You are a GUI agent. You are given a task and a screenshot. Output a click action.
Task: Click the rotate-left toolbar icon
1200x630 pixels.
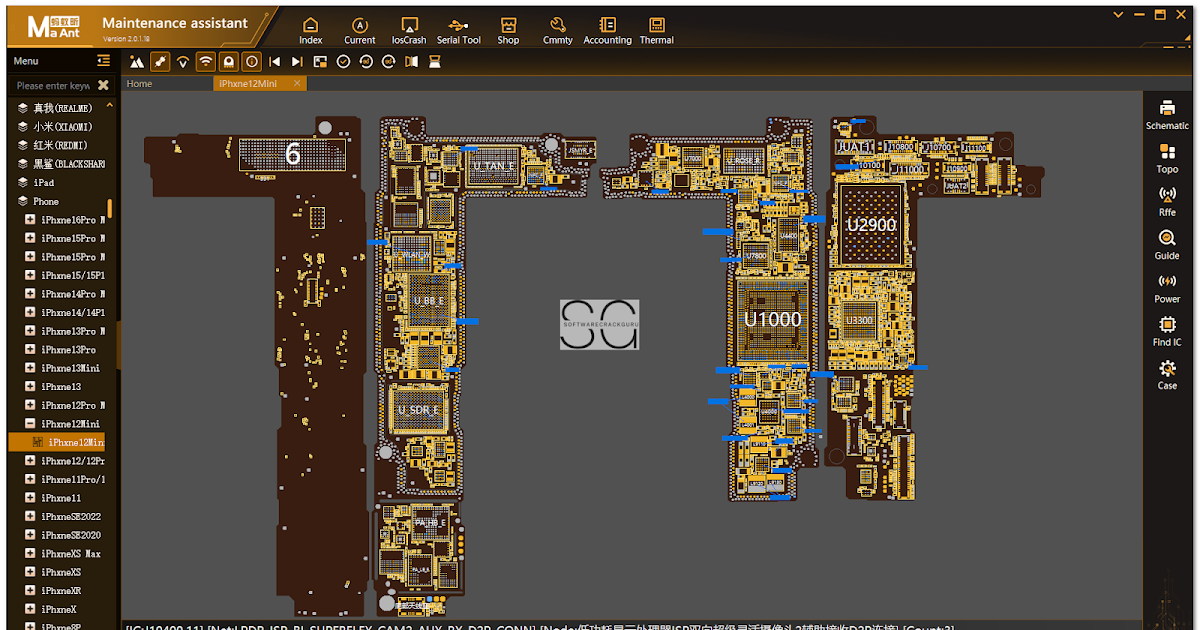(x=366, y=61)
